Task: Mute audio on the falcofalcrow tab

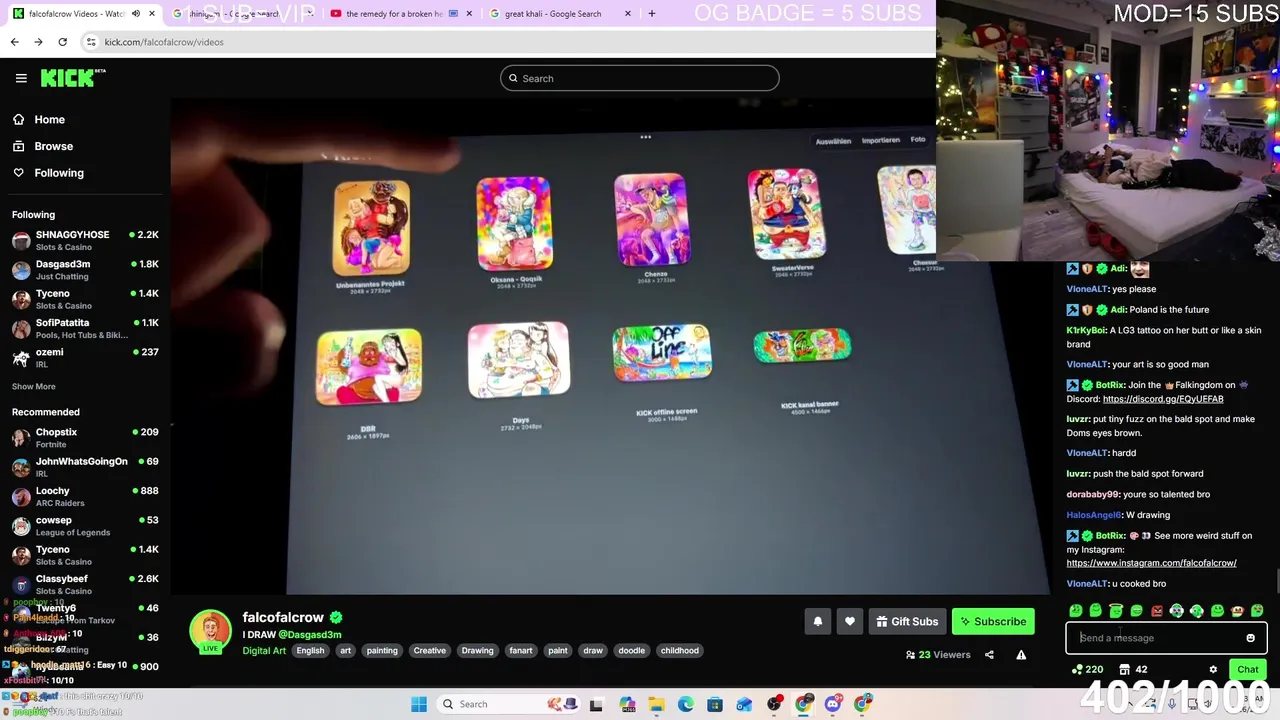Action: point(136,14)
